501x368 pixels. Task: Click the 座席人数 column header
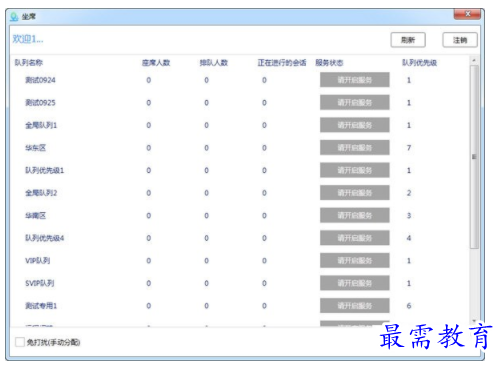(156, 63)
